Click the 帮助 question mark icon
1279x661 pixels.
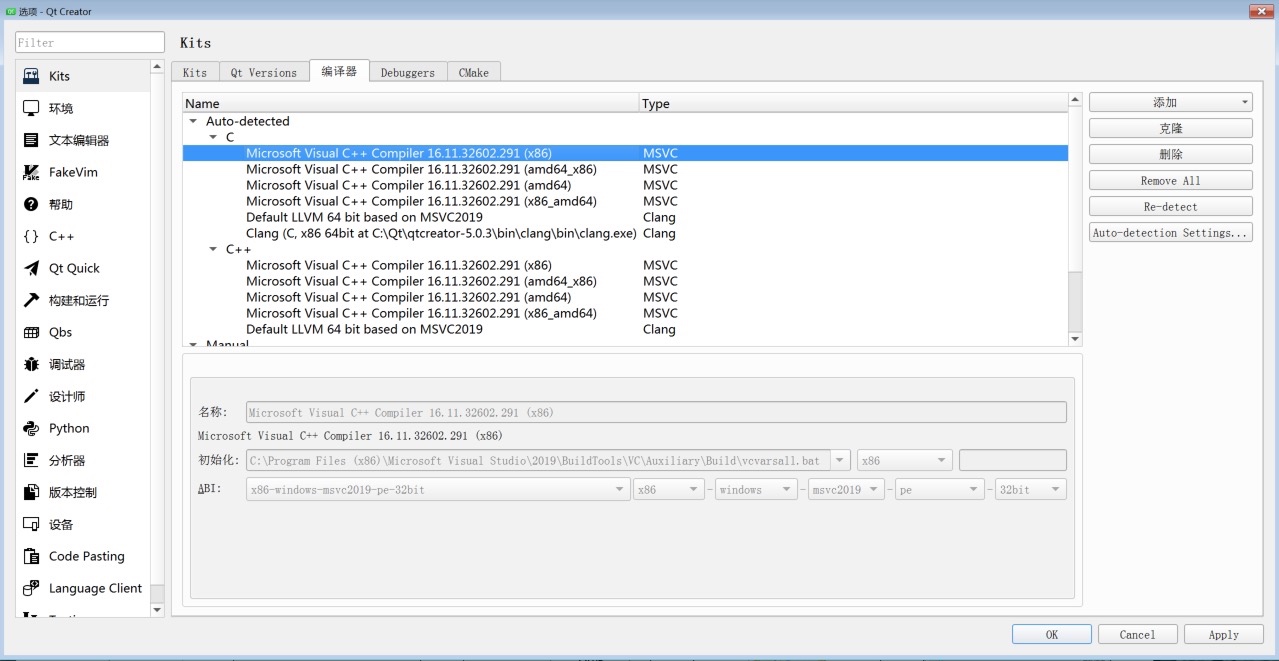(31, 204)
